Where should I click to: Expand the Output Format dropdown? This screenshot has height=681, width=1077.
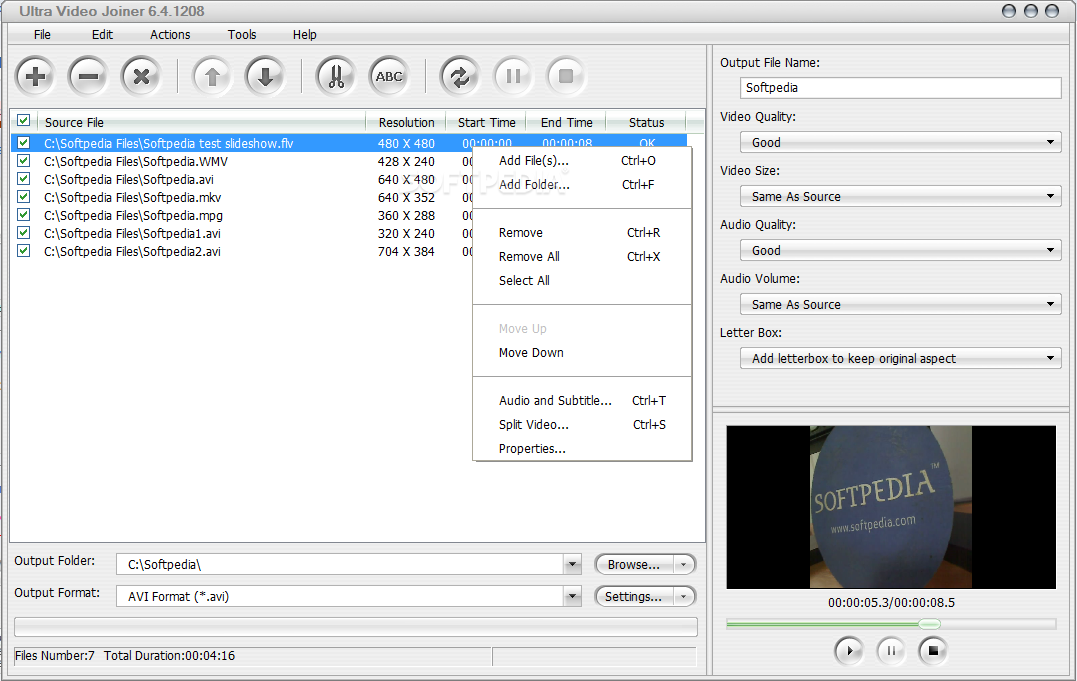573,596
